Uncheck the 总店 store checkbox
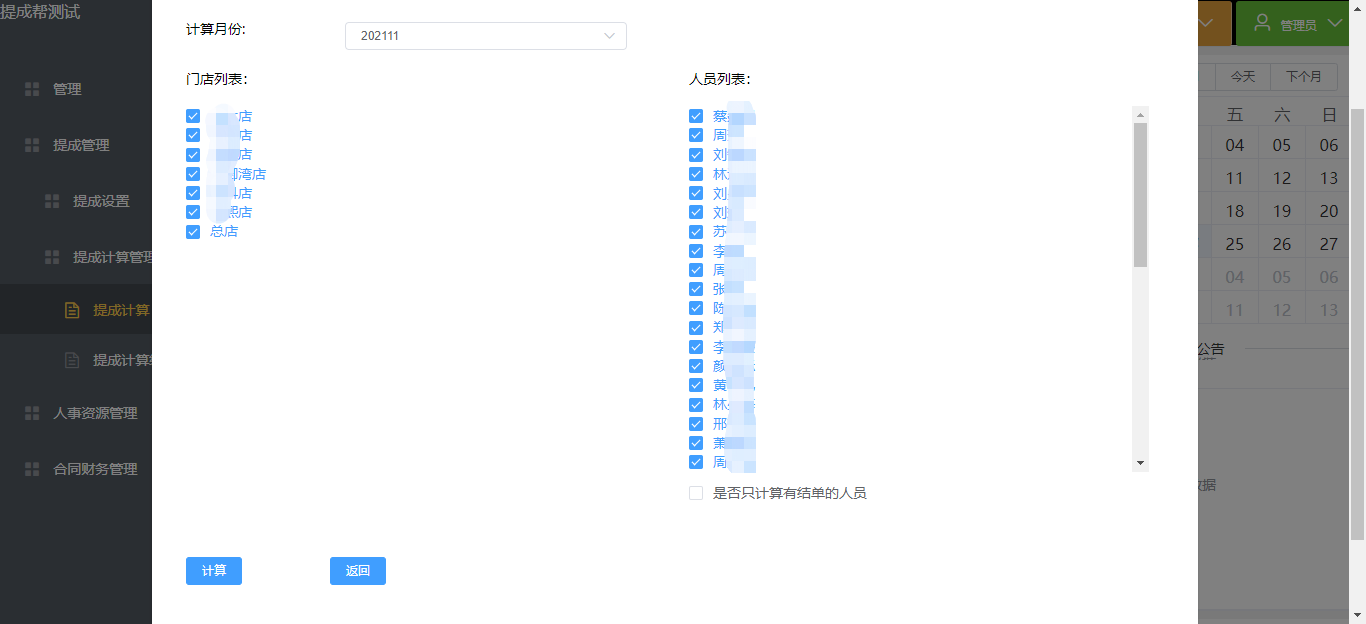Screen dimensions: 1366x624 [193, 231]
